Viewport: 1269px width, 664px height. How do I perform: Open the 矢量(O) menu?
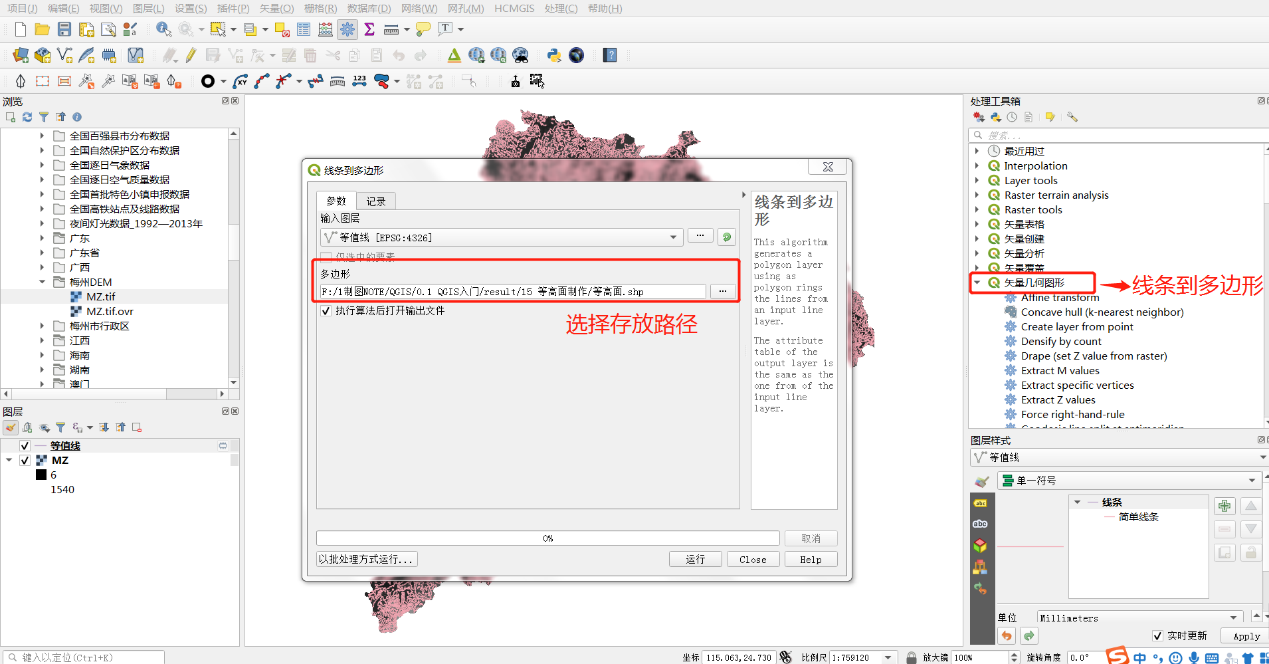click(277, 8)
